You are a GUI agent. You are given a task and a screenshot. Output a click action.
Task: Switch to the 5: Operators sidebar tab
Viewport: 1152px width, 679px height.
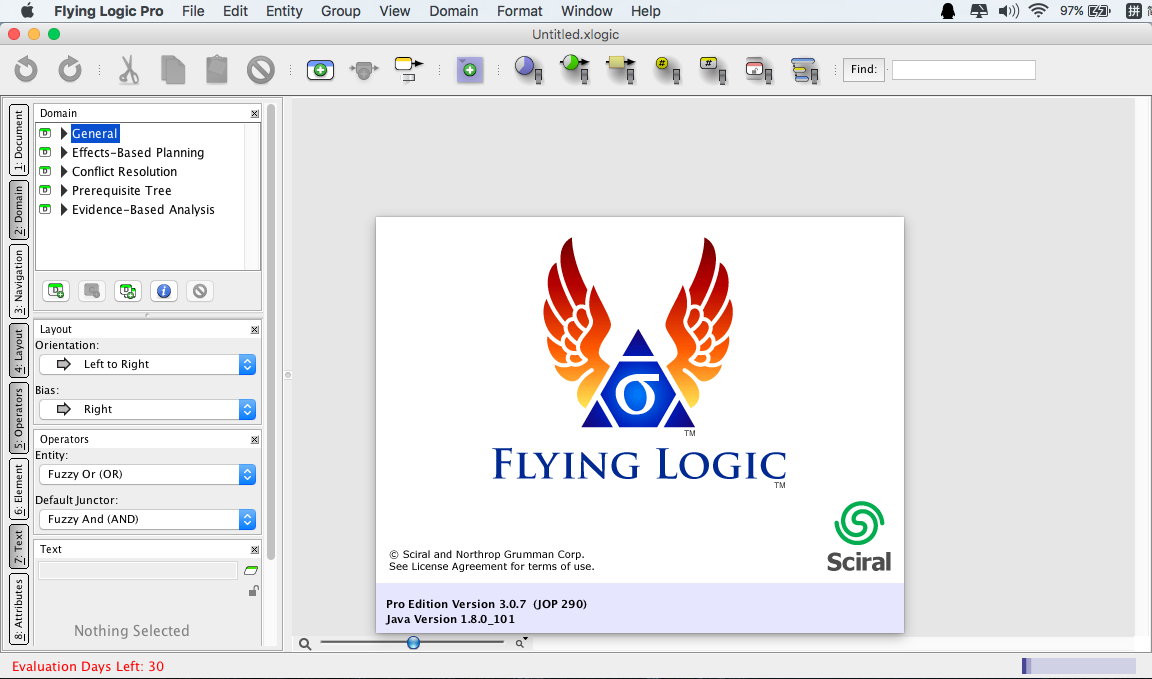click(18, 418)
